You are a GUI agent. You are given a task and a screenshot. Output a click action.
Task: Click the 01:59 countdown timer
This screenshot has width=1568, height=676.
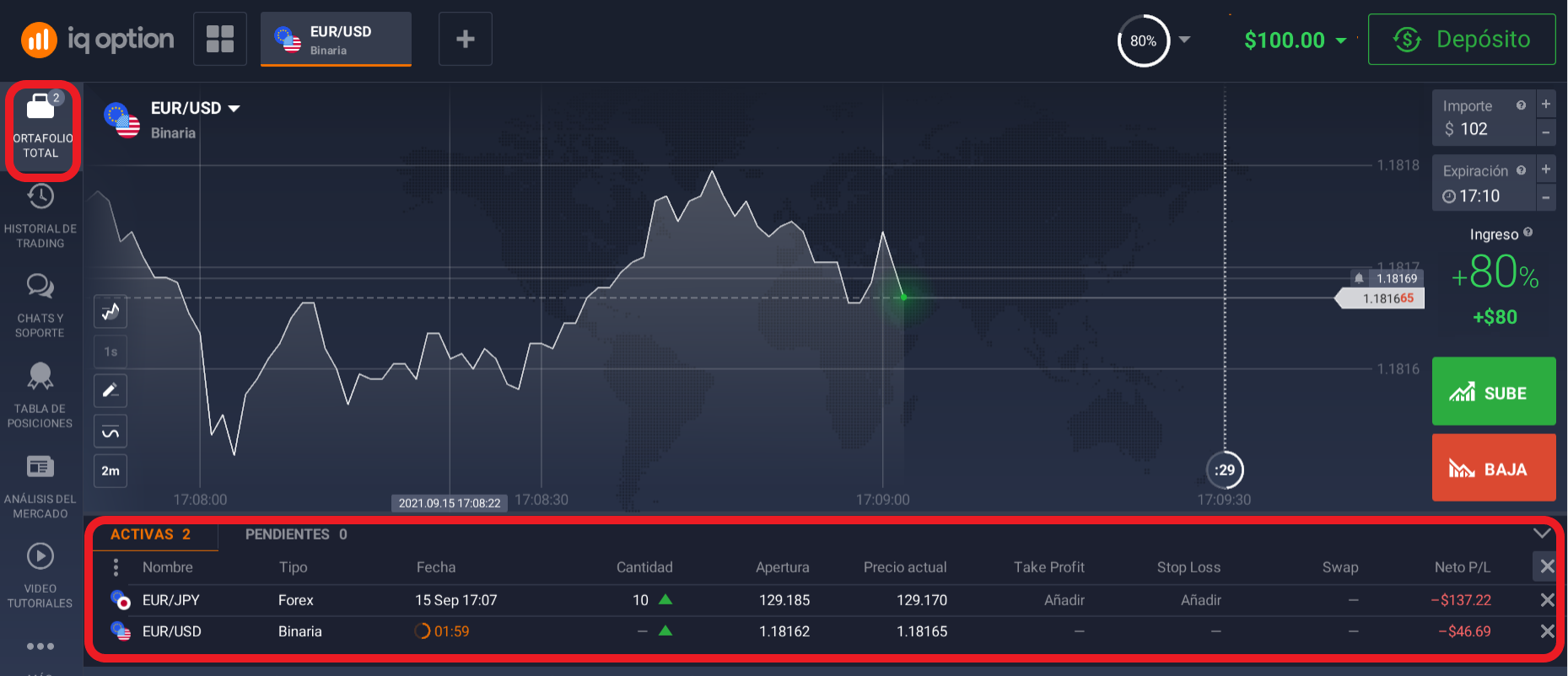coord(442,631)
